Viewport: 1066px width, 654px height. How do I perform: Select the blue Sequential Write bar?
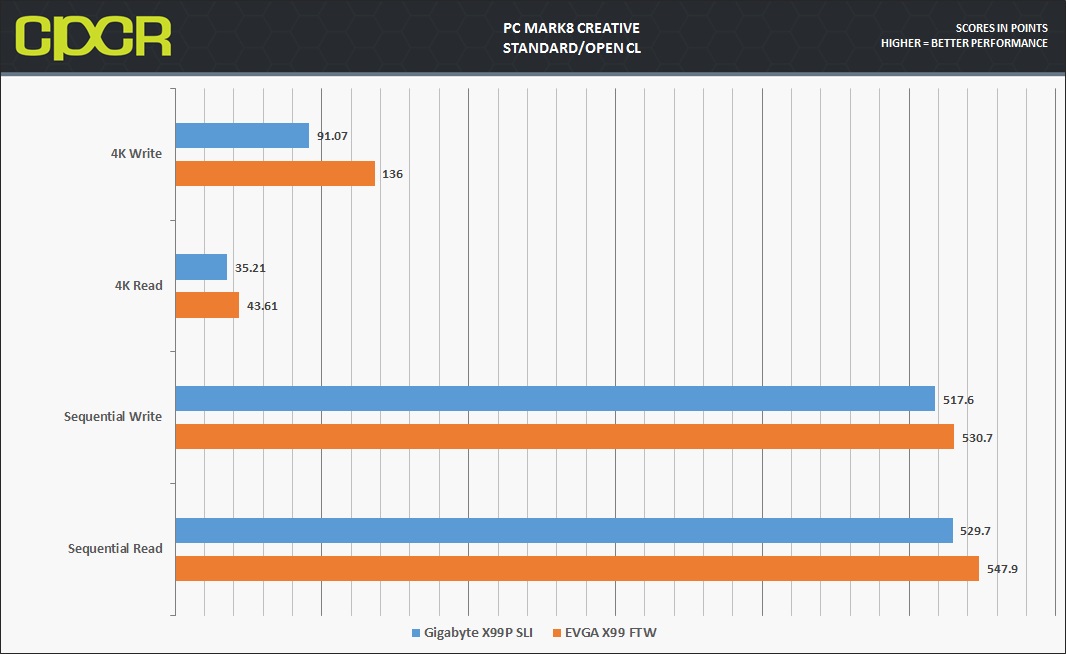pyautogui.click(x=555, y=398)
